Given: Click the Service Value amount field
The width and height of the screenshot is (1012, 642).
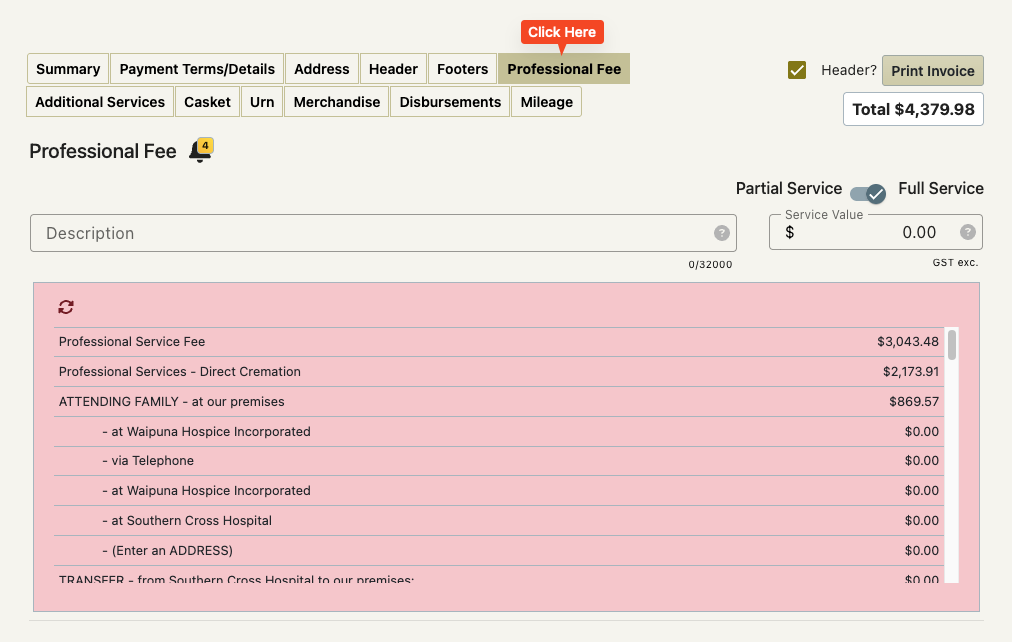Looking at the screenshot, I should pos(876,232).
